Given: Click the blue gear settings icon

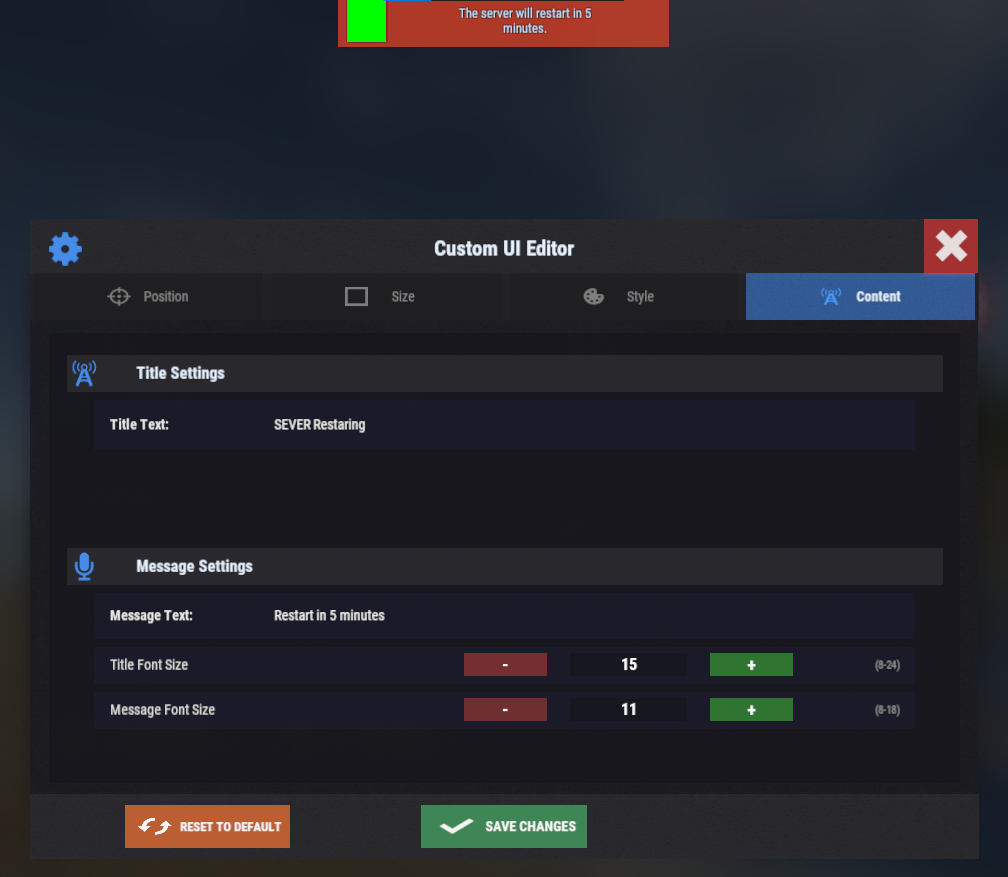Looking at the screenshot, I should click(65, 249).
